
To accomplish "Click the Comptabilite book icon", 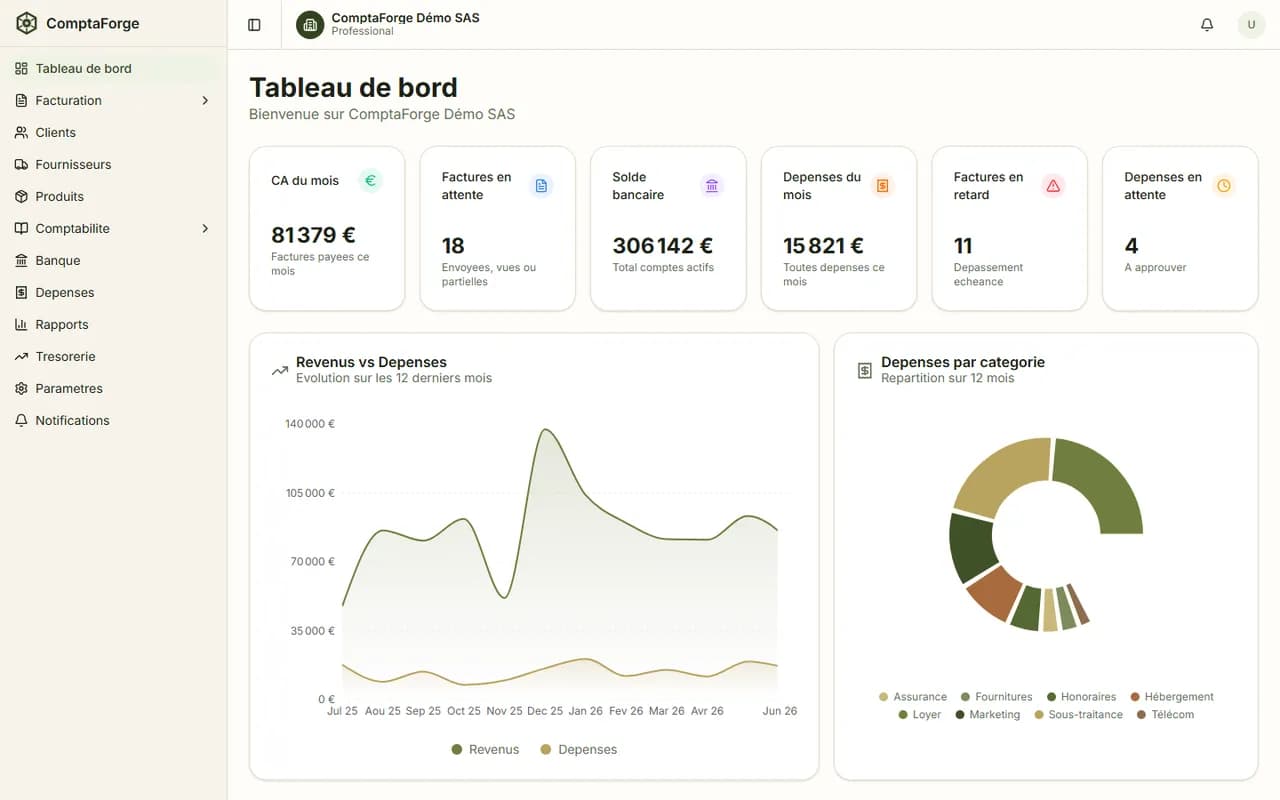I will tap(22, 229).
